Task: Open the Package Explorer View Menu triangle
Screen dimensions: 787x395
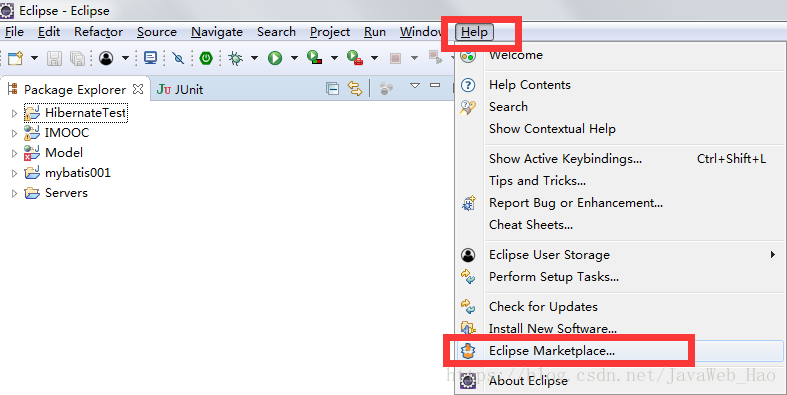Action: click(415, 86)
